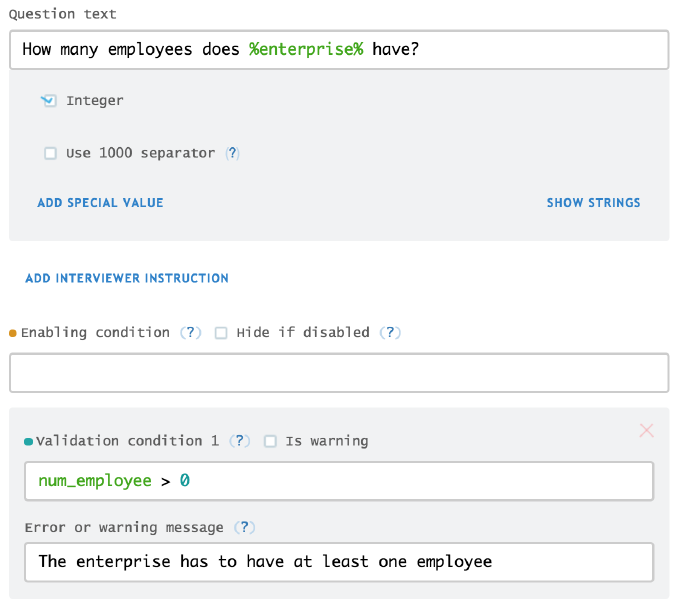Screen dimensions: 685x600
Task: Click the orange Enabling condition marker dot
Action: (13, 333)
